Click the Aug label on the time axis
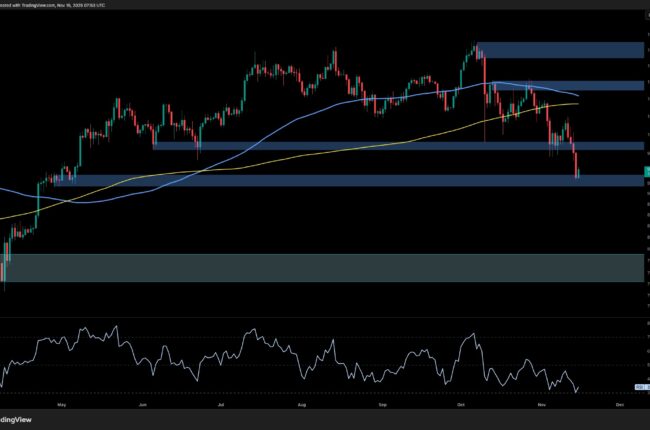Viewport: 650px width, 430px height. [300, 406]
